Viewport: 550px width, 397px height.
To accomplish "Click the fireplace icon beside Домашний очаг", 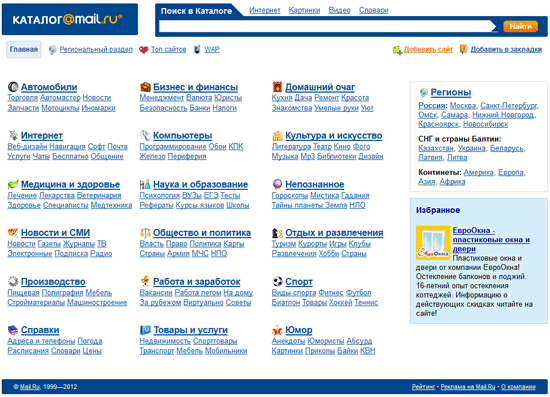I will click(x=277, y=87).
